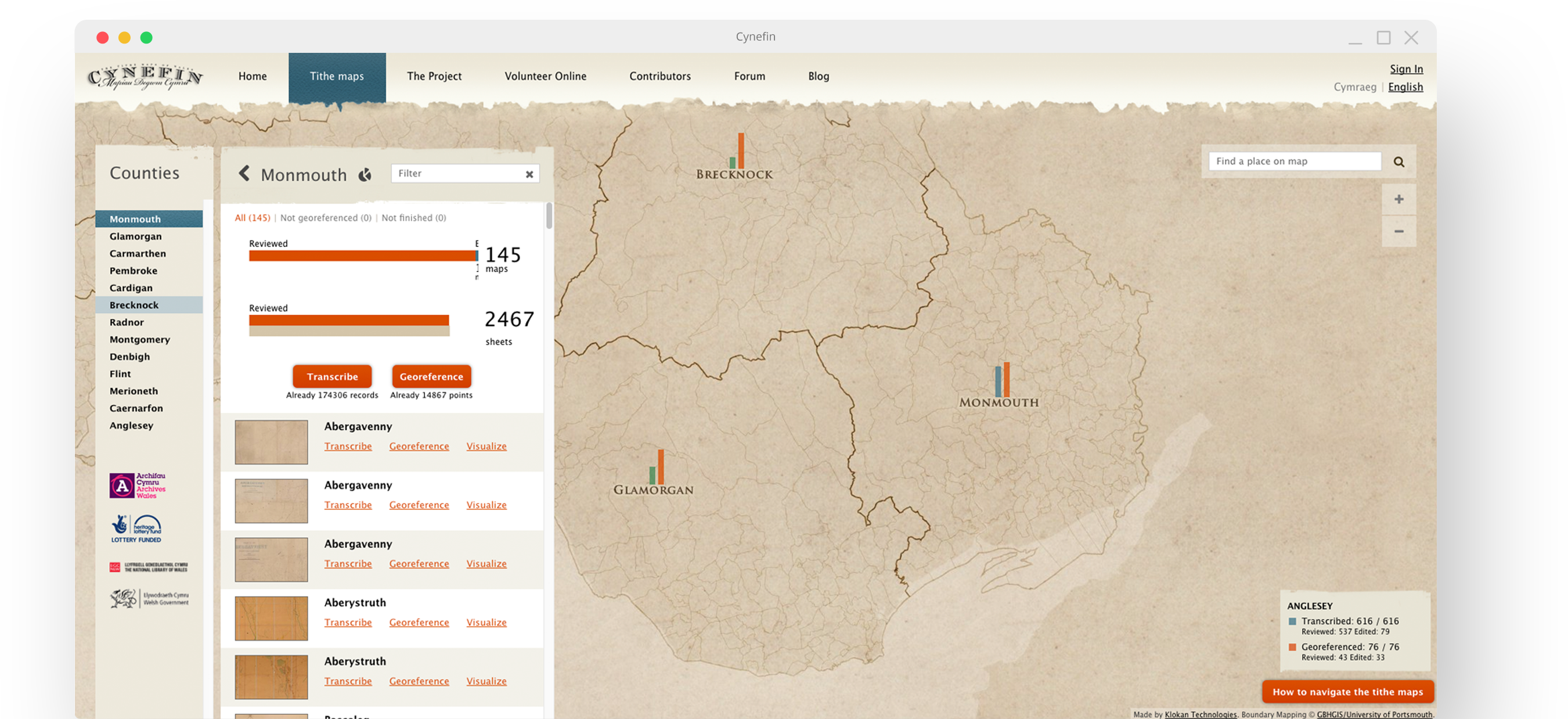Zoom out the map with the minus button
The height and width of the screenshot is (719, 1568).
click(x=1399, y=231)
